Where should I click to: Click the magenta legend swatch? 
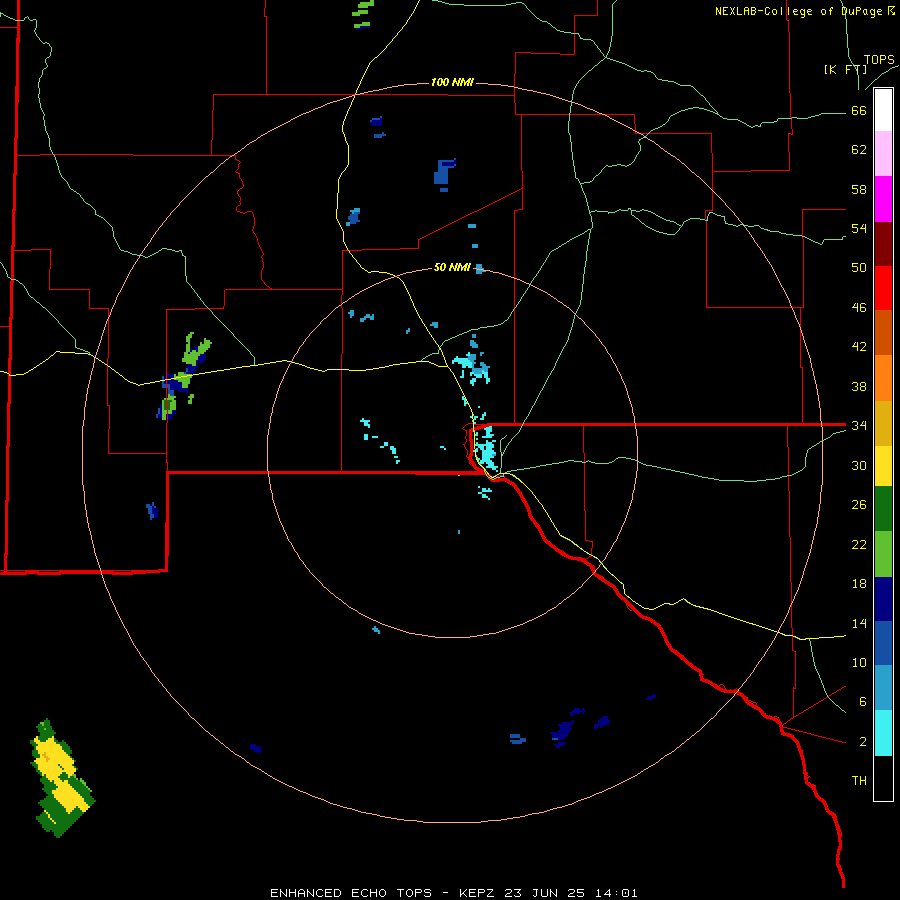pos(883,199)
